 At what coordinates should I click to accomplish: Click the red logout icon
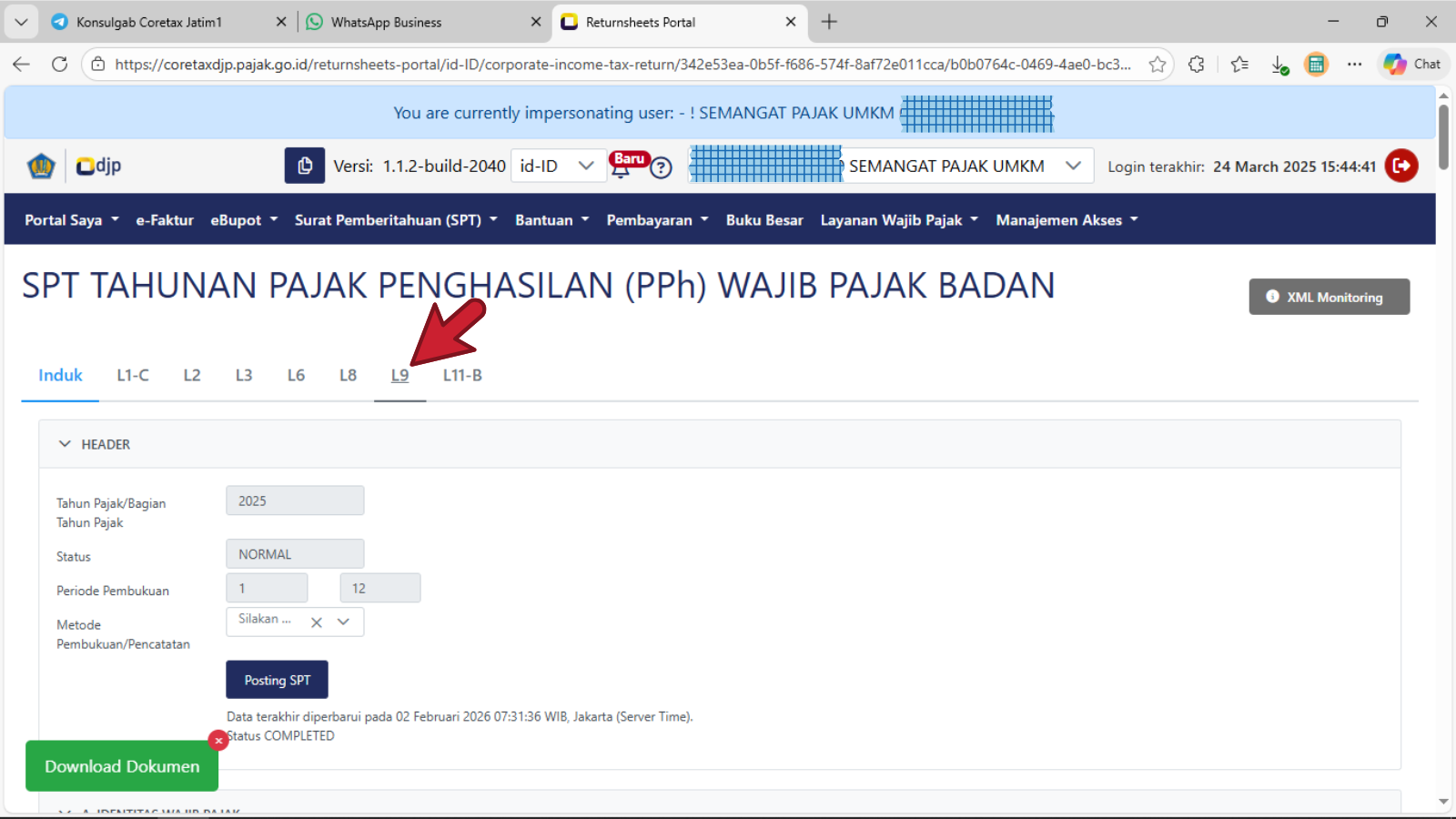tap(1400, 166)
